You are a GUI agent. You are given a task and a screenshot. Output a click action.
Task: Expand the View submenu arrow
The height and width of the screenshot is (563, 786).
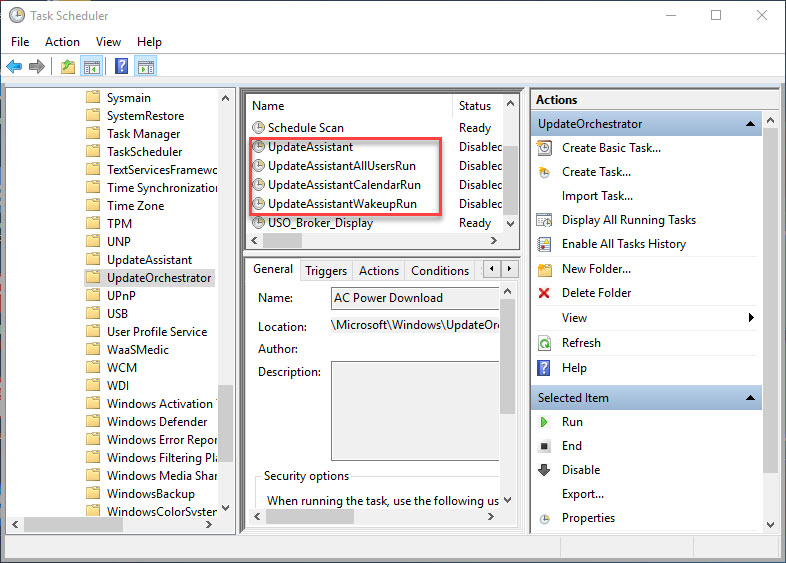pos(751,318)
